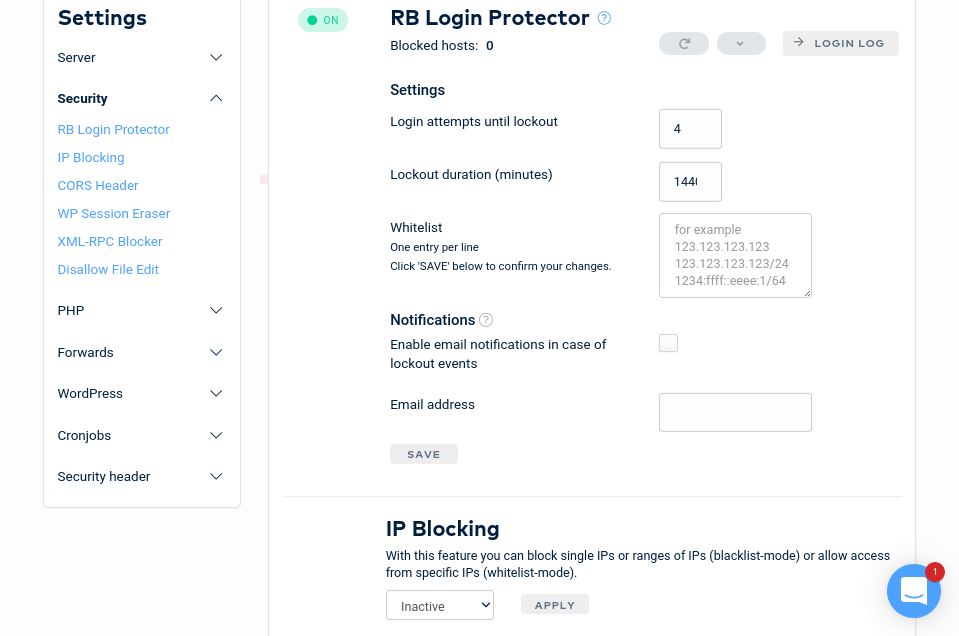
Task: Expand the Security header section
Action: pyautogui.click(x=140, y=477)
